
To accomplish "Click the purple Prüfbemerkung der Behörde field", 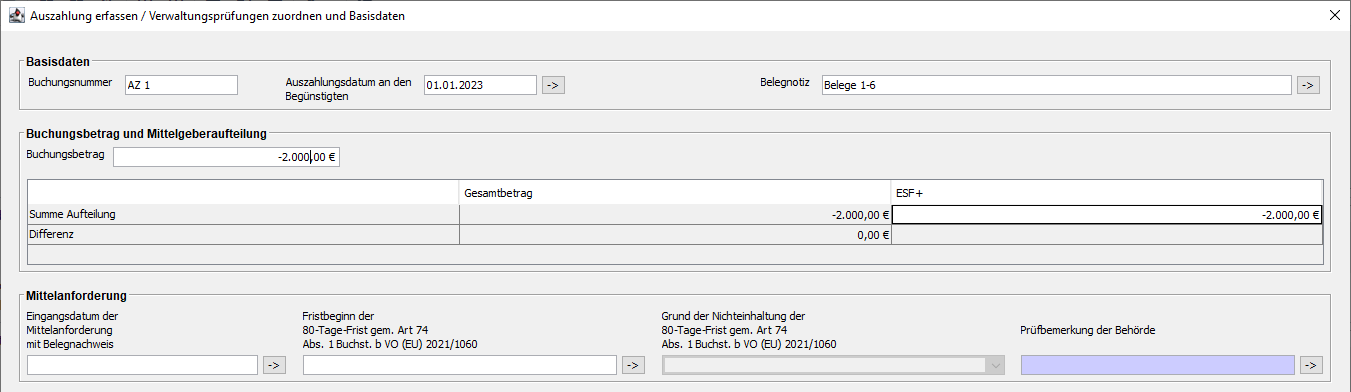I will pyautogui.click(x=1157, y=365).
